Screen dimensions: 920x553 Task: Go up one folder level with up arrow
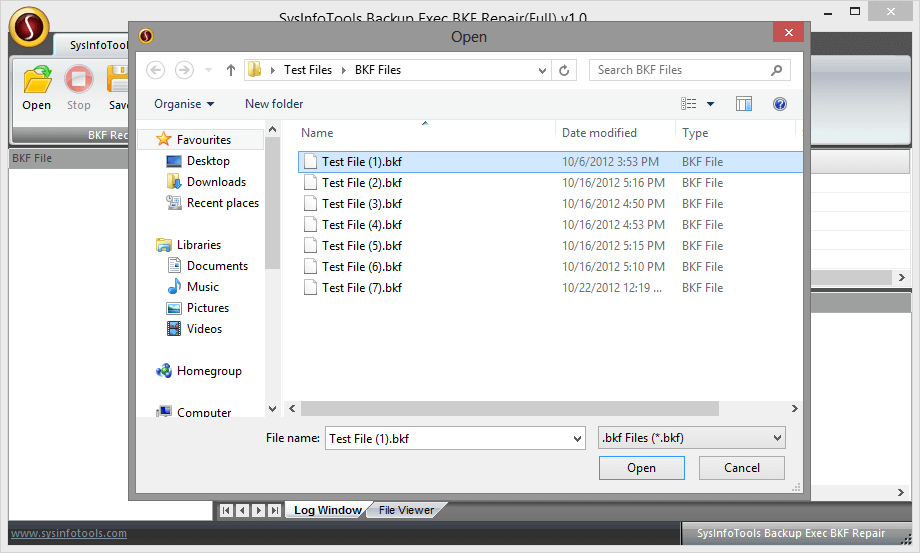click(231, 70)
